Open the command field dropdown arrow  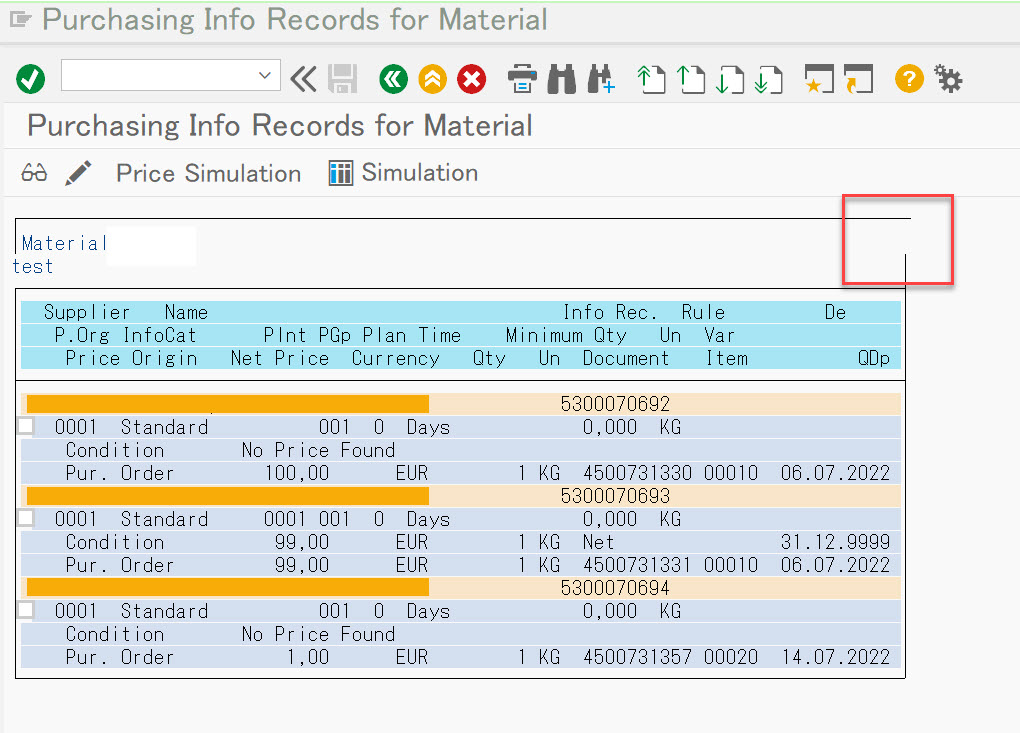coord(265,75)
